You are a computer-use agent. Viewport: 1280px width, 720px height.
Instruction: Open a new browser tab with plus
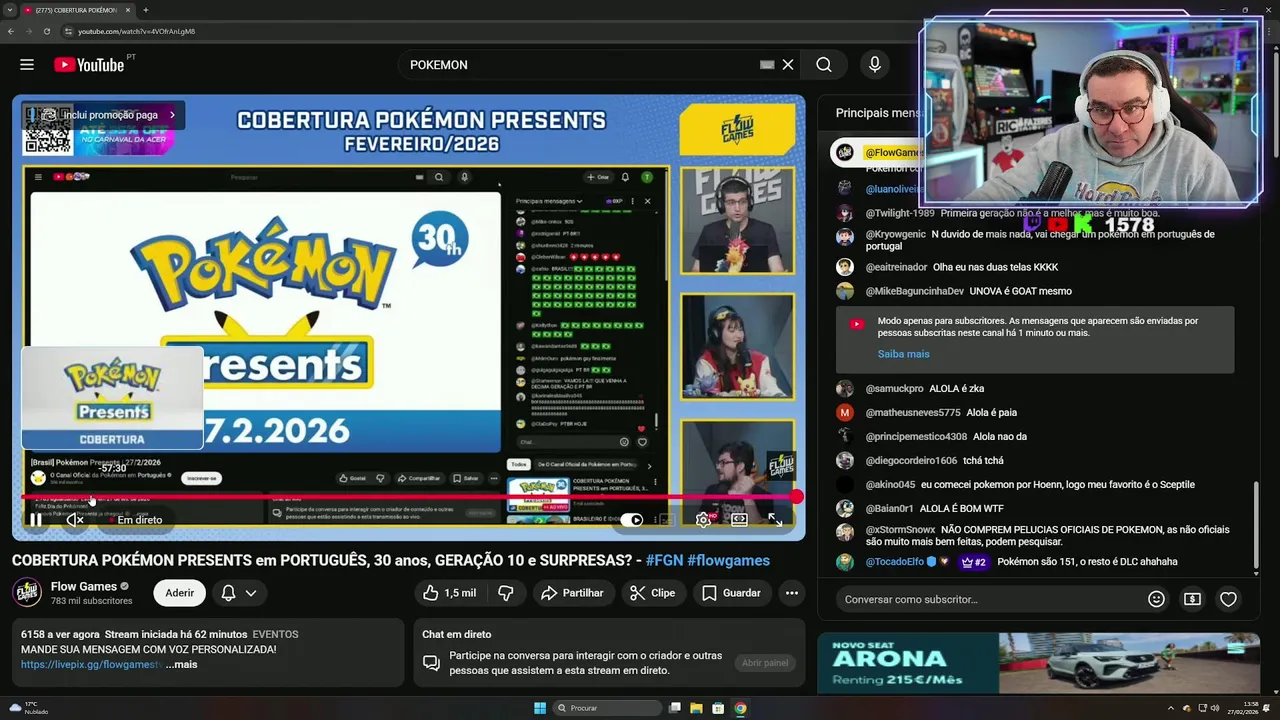(x=146, y=10)
